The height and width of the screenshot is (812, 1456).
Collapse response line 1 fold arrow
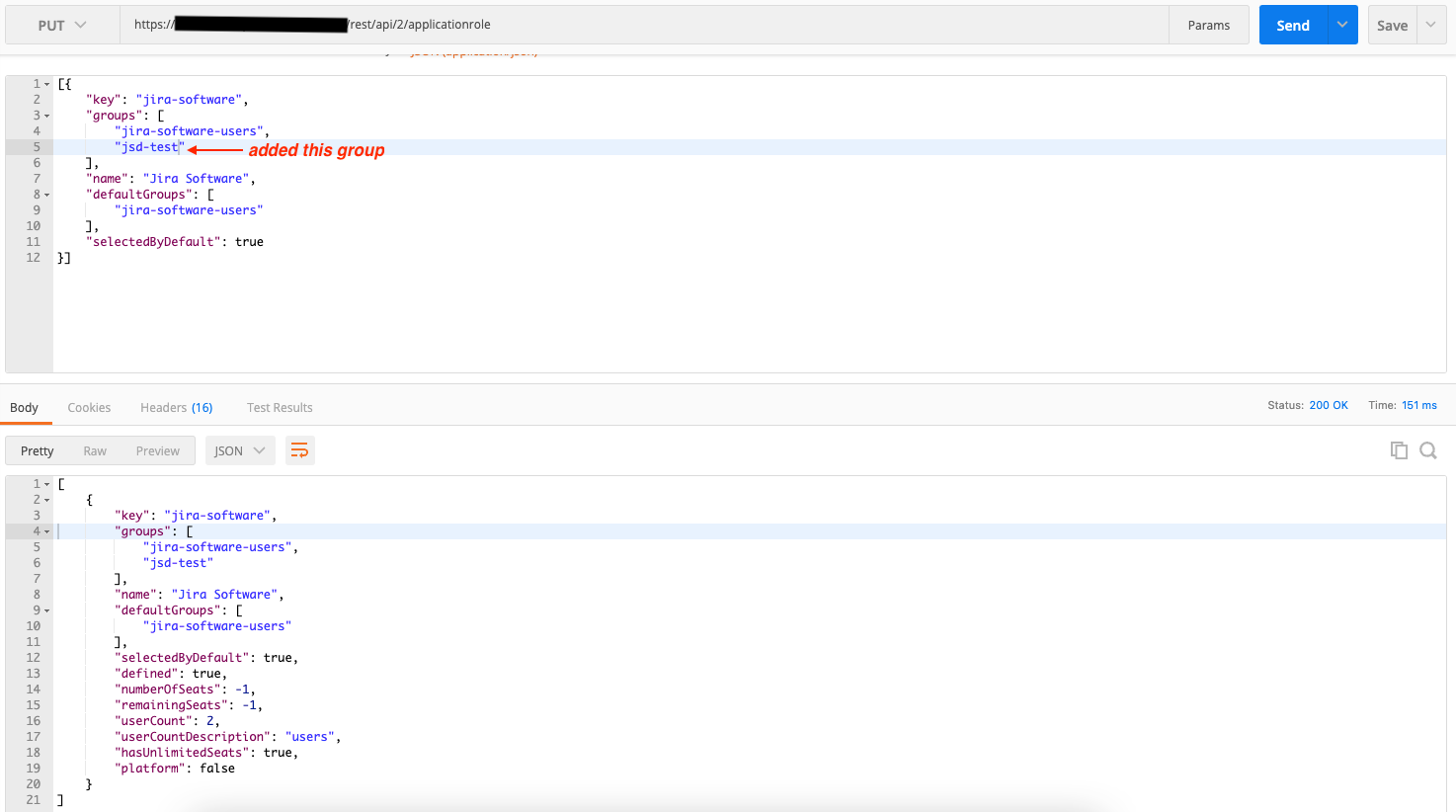47,484
